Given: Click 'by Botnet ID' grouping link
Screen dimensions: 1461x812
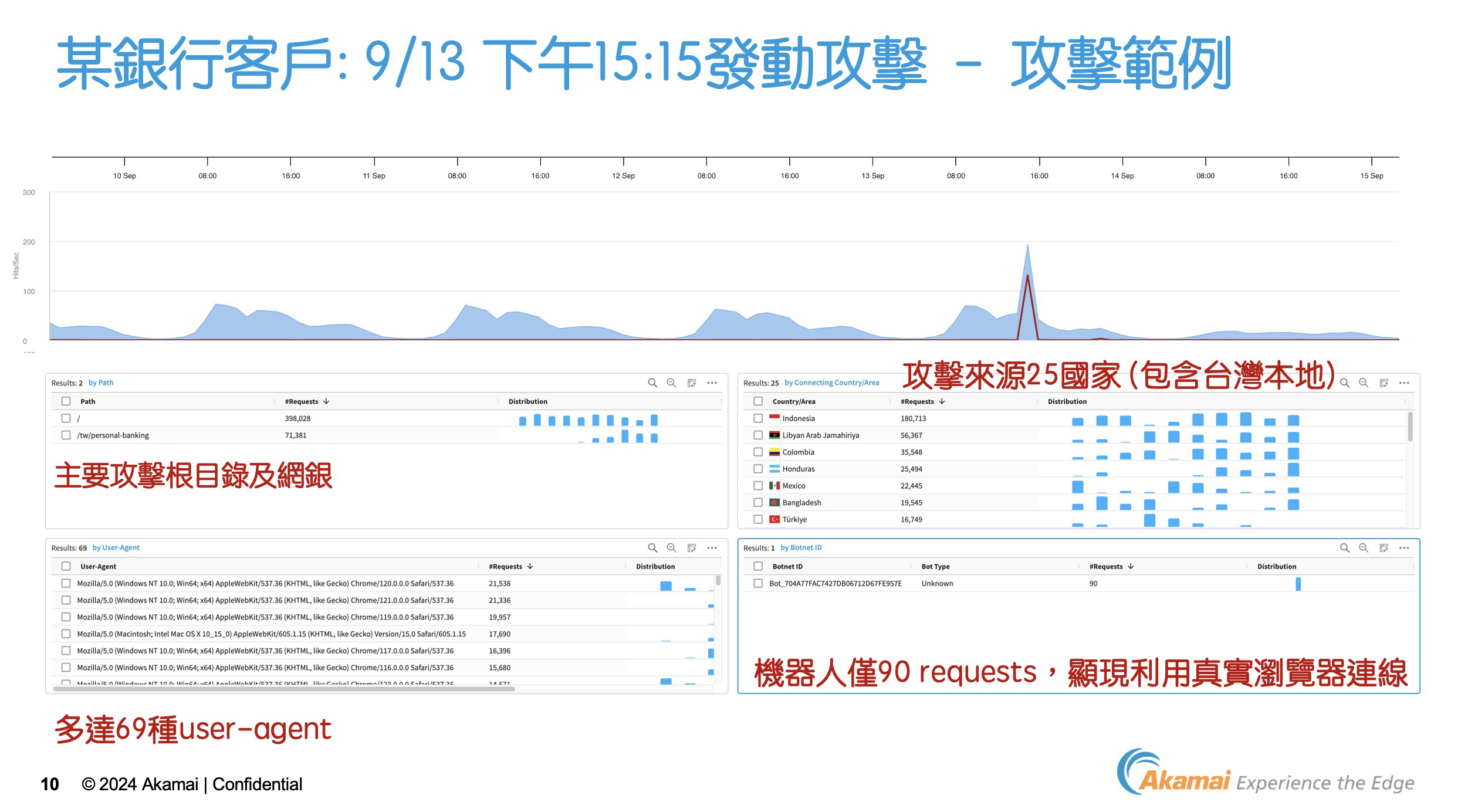Looking at the screenshot, I should point(801,548).
